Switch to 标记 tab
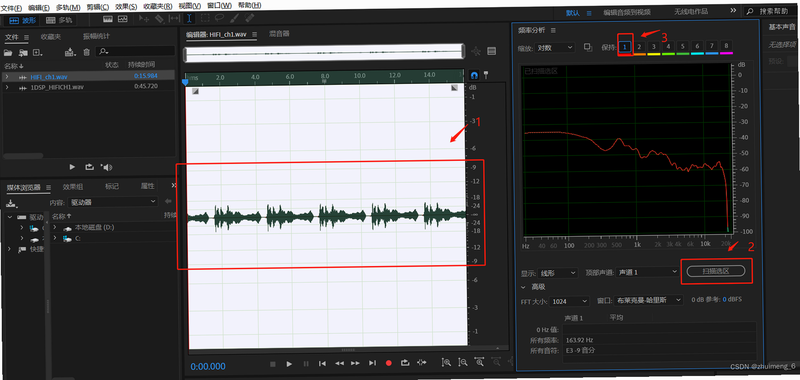Image resolution: width=800 pixels, height=380 pixels. pyautogui.click(x=112, y=187)
